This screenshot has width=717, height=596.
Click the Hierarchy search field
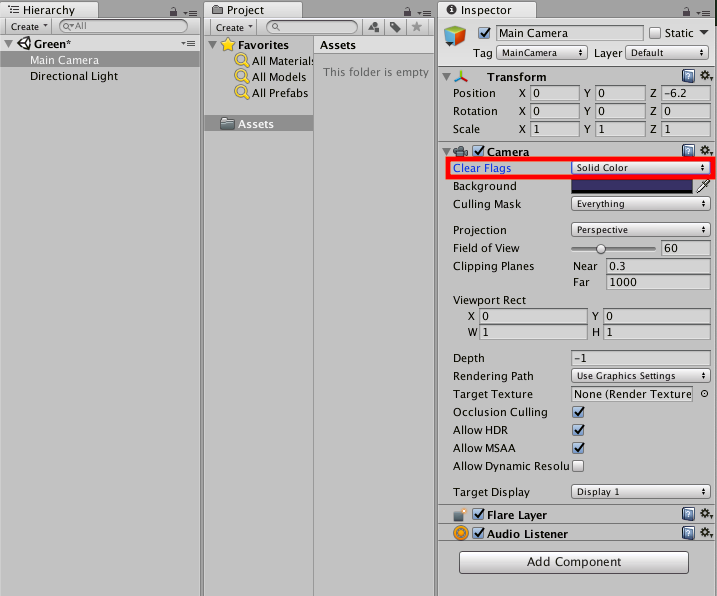tap(123, 26)
